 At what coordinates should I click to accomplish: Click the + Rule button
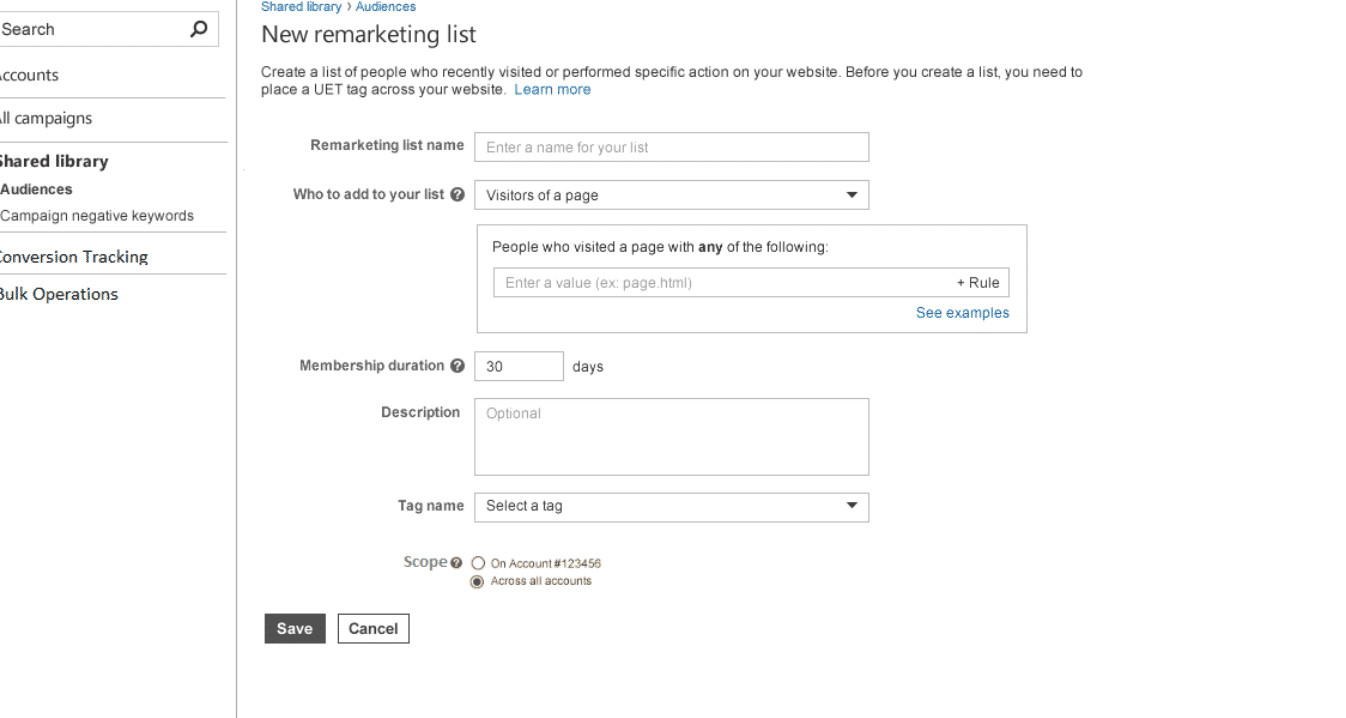(x=978, y=283)
